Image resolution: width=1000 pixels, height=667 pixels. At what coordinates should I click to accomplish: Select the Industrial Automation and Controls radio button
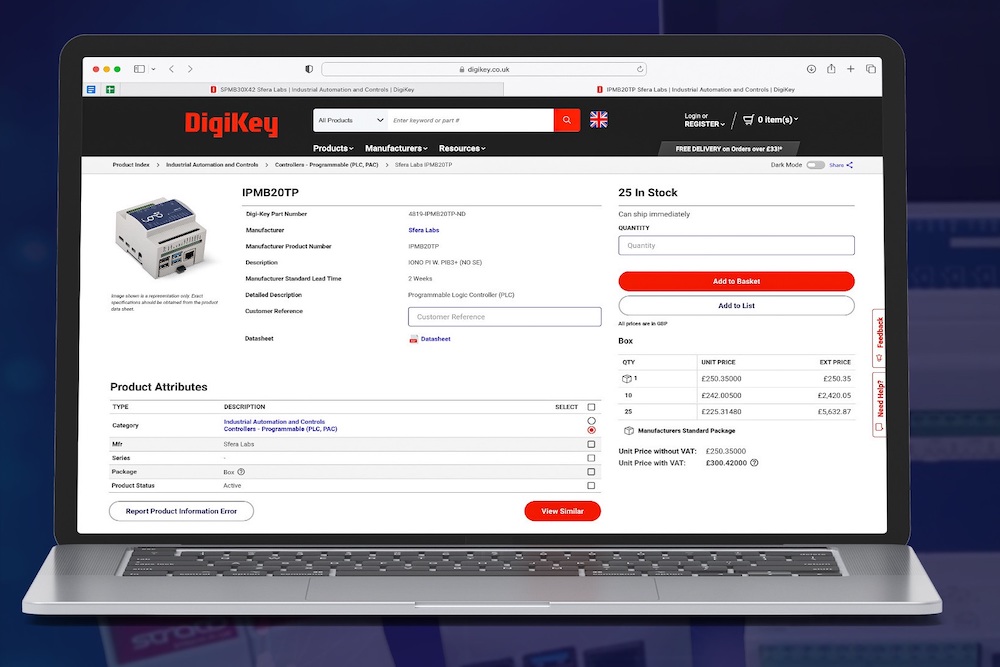[x=591, y=421]
